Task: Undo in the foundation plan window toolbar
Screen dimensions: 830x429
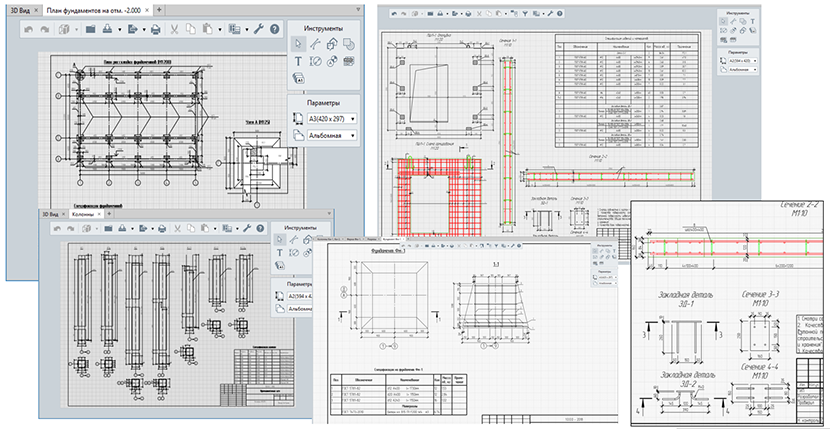Action: click(x=28, y=29)
